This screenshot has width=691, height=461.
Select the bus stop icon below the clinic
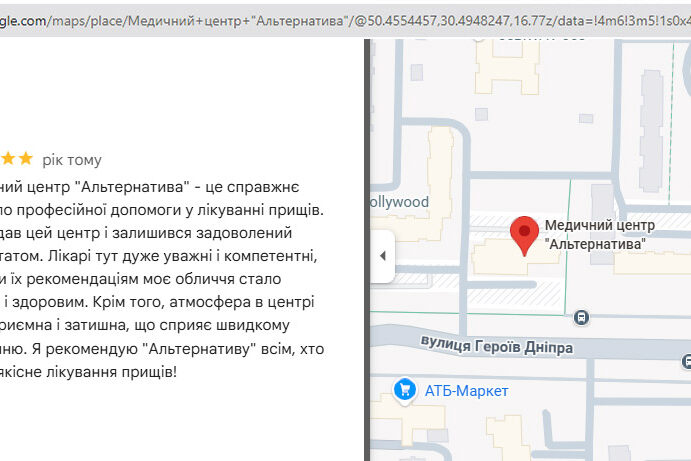(x=582, y=317)
